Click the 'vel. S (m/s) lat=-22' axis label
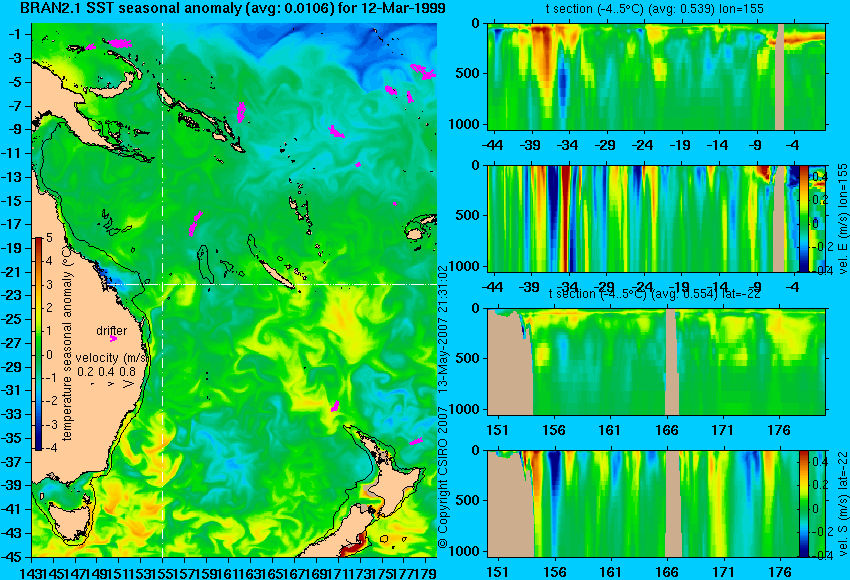Screen dimensions: 850x580 (842, 503)
